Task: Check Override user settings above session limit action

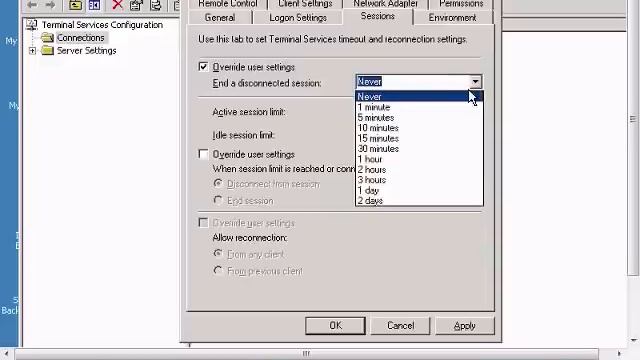Action: point(203,154)
